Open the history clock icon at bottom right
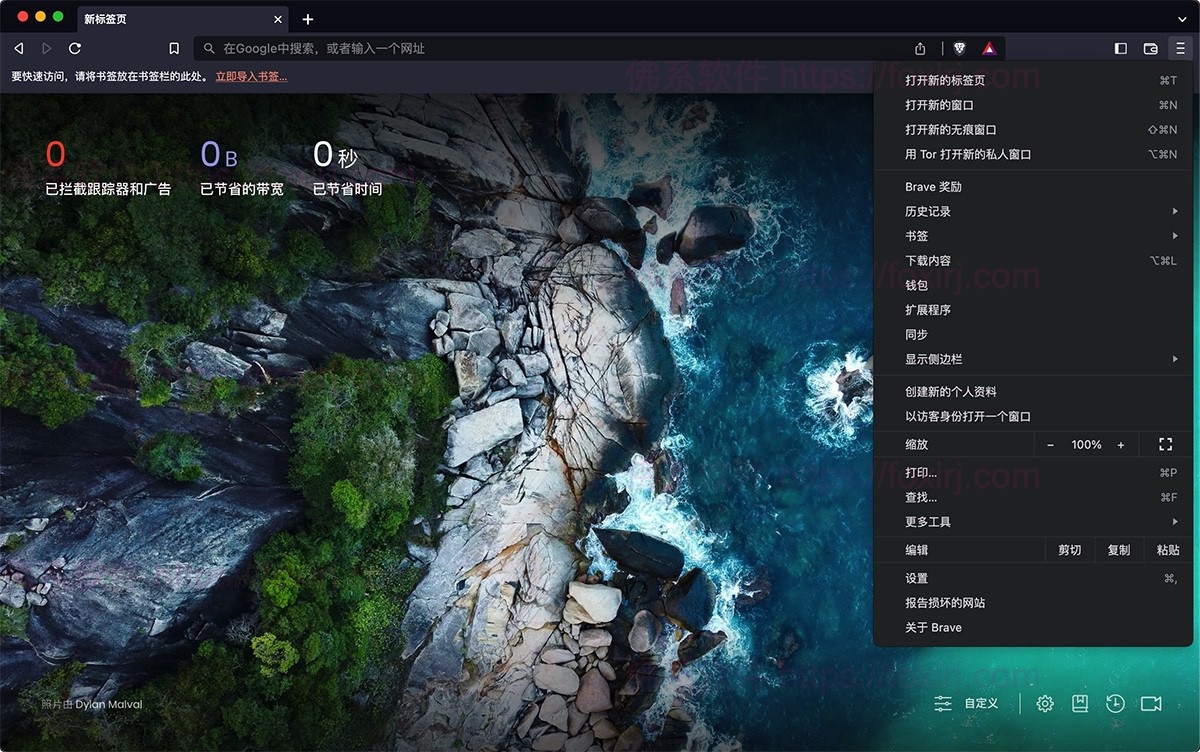Image resolution: width=1200 pixels, height=752 pixels. 1114,704
